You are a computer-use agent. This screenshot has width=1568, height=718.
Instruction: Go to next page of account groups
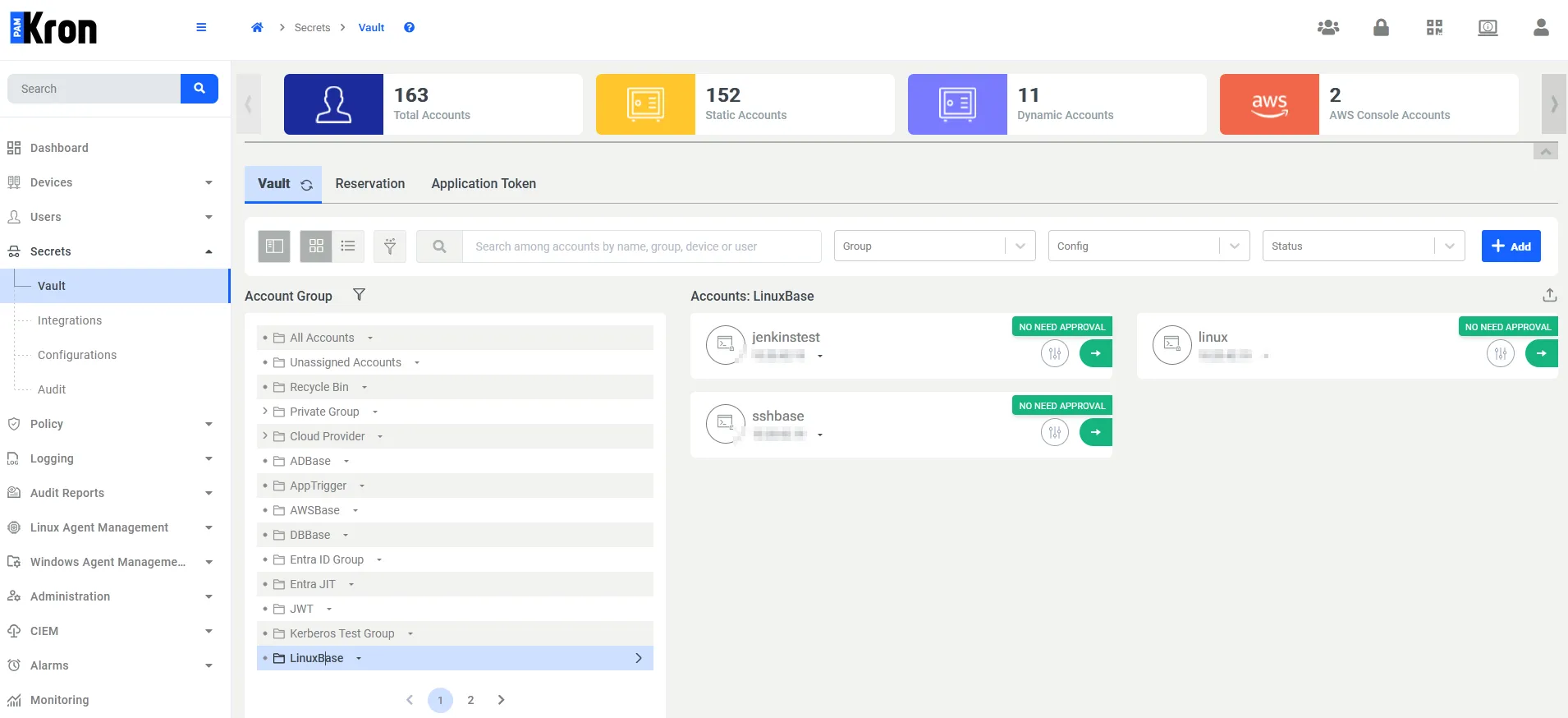(502, 700)
